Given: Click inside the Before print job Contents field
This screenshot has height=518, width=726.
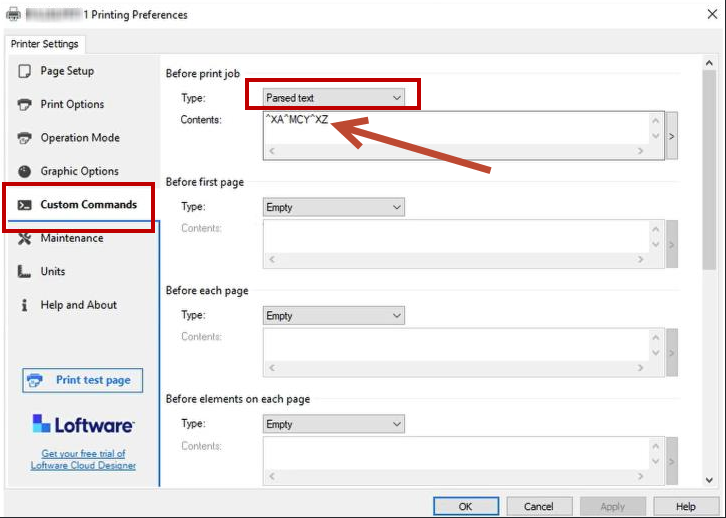Looking at the screenshot, I should [x=455, y=127].
